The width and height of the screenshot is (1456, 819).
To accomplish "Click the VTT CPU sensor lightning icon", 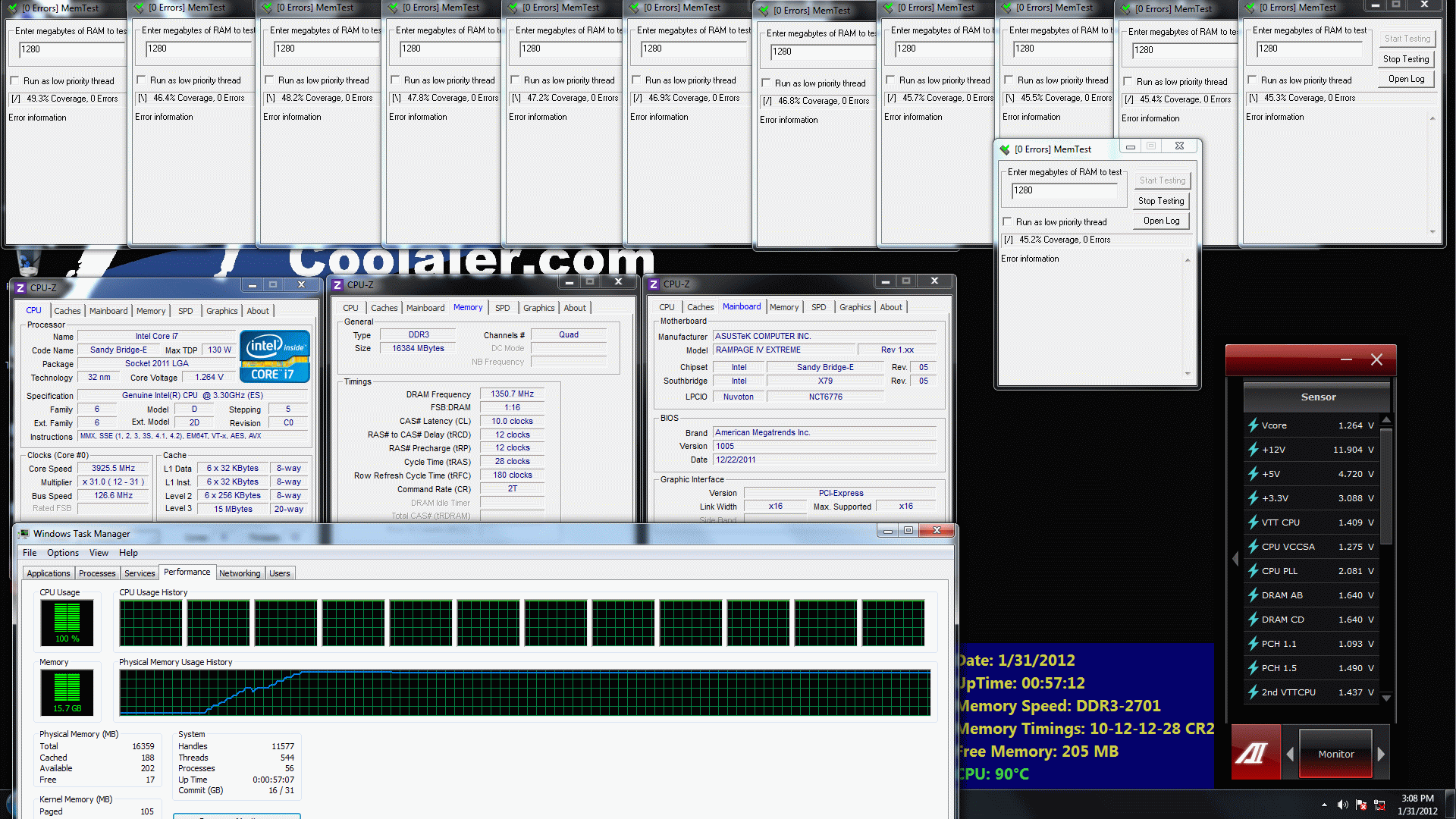I will [x=1253, y=522].
